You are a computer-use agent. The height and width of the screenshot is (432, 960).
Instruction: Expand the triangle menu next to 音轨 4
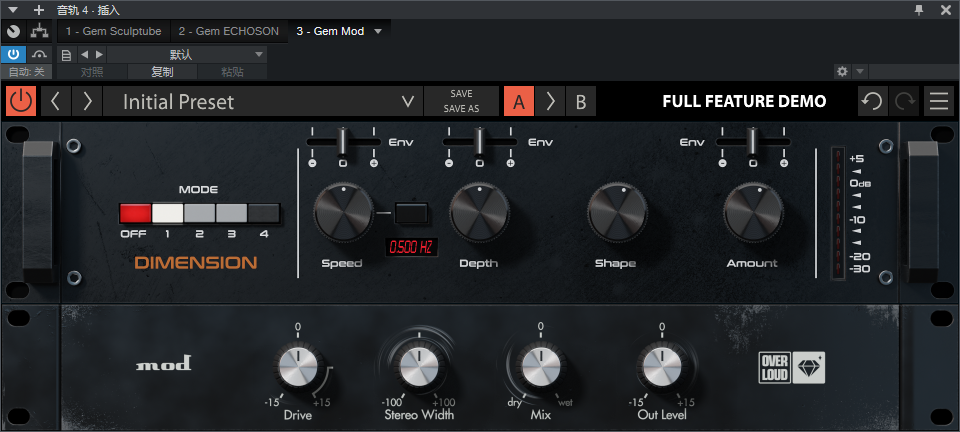click(13, 10)
